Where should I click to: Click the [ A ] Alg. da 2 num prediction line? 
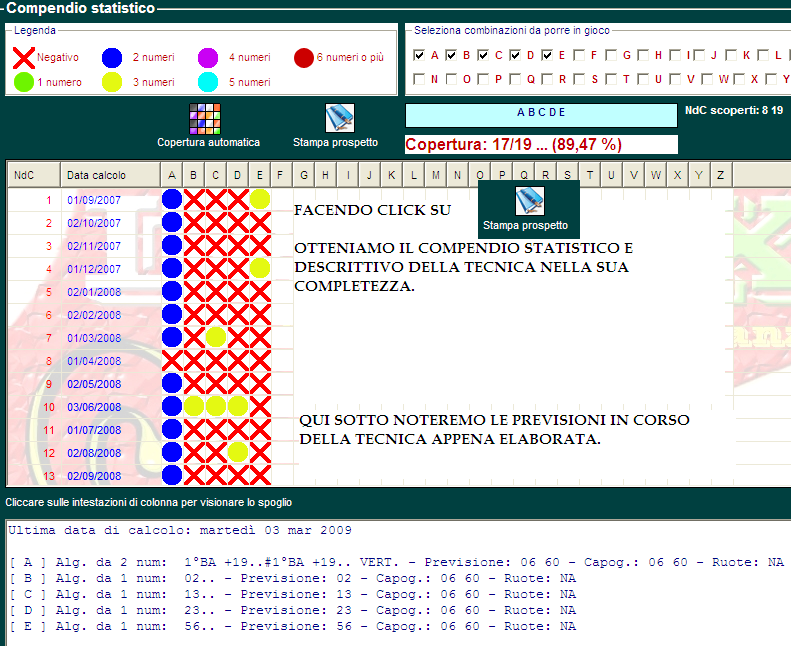click(x=396, y=562)
